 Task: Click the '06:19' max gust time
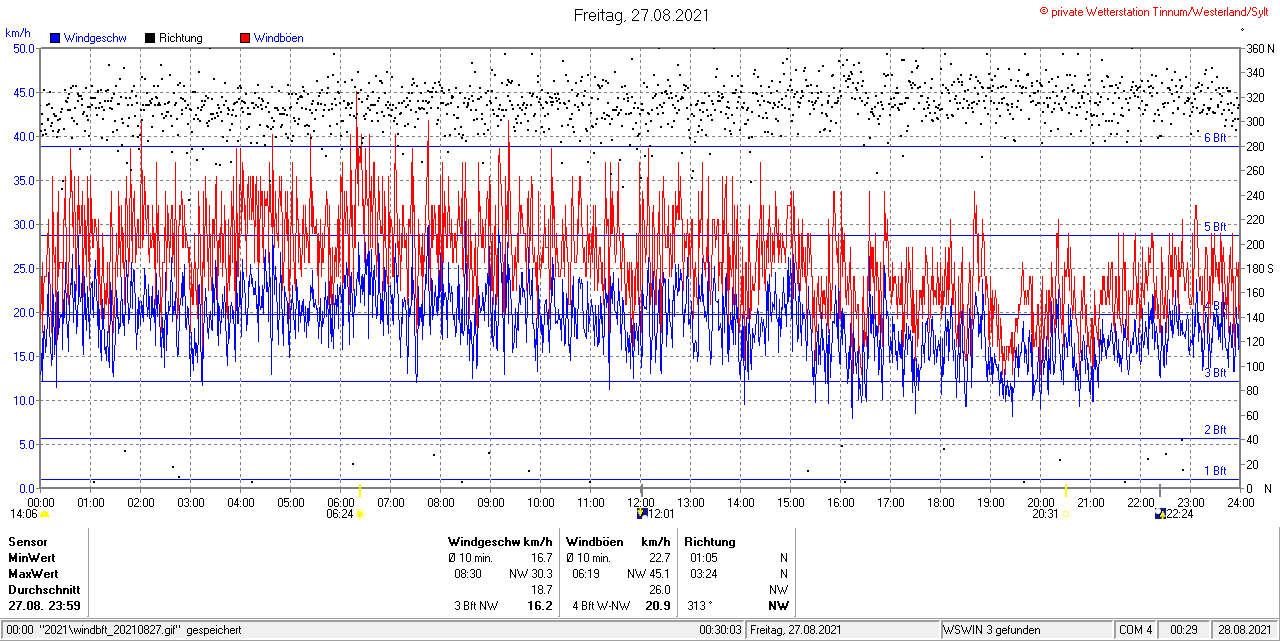pos(586,574)
